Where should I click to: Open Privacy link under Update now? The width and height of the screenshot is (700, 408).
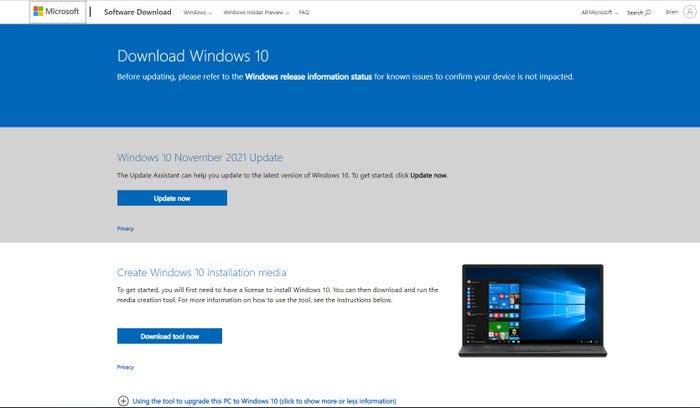point(125,229)
